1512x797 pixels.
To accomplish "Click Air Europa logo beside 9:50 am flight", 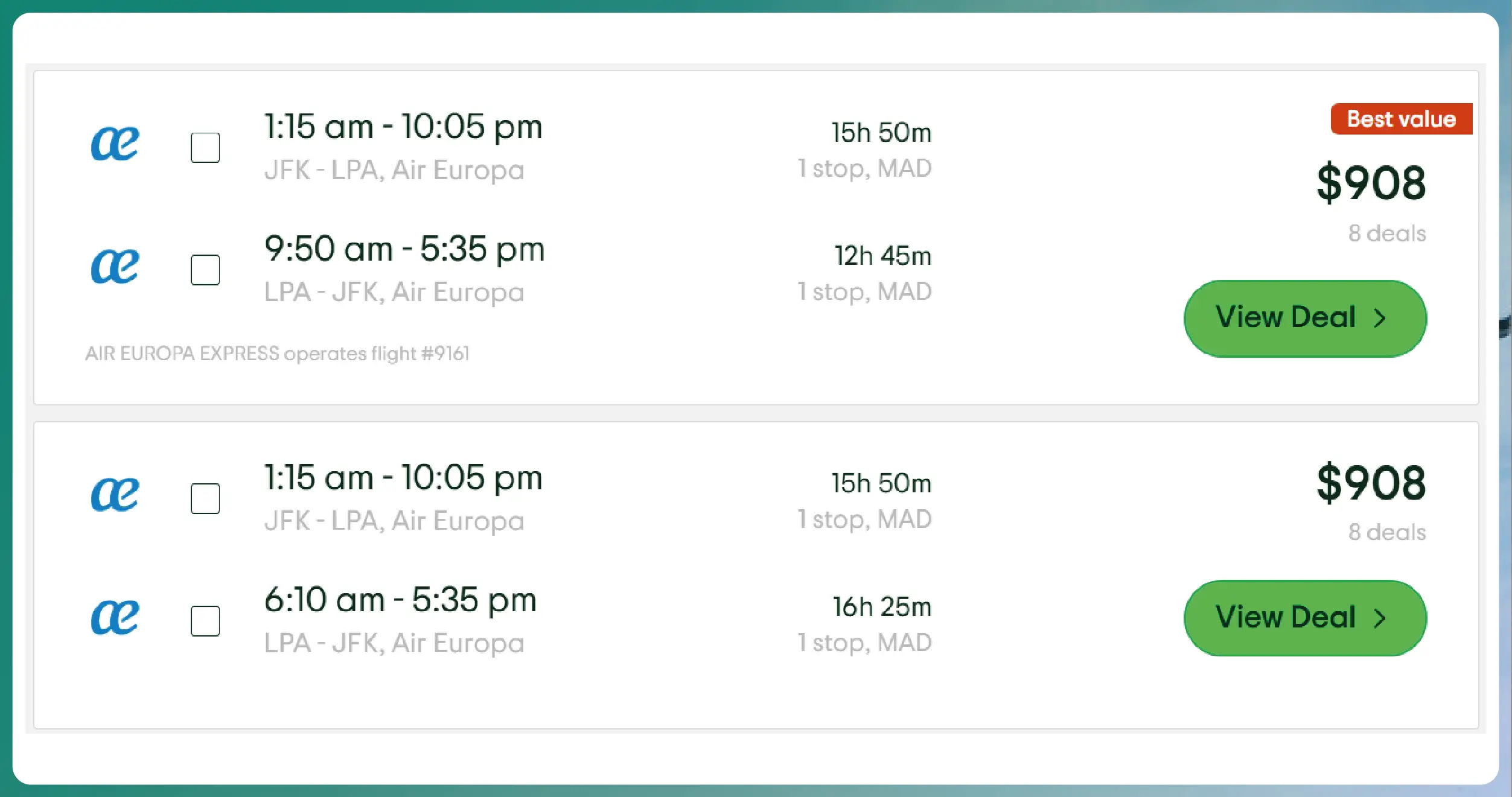I will click(115, 266).
